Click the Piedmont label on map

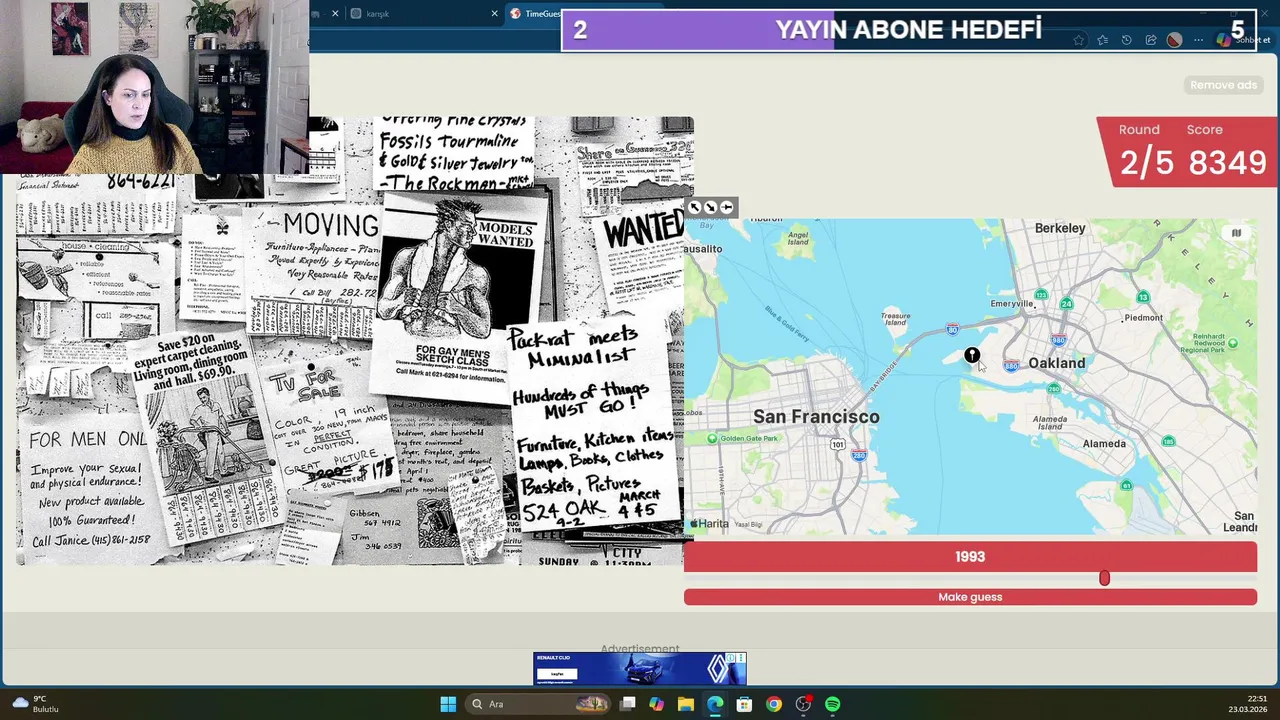(x=1144, y=318)
